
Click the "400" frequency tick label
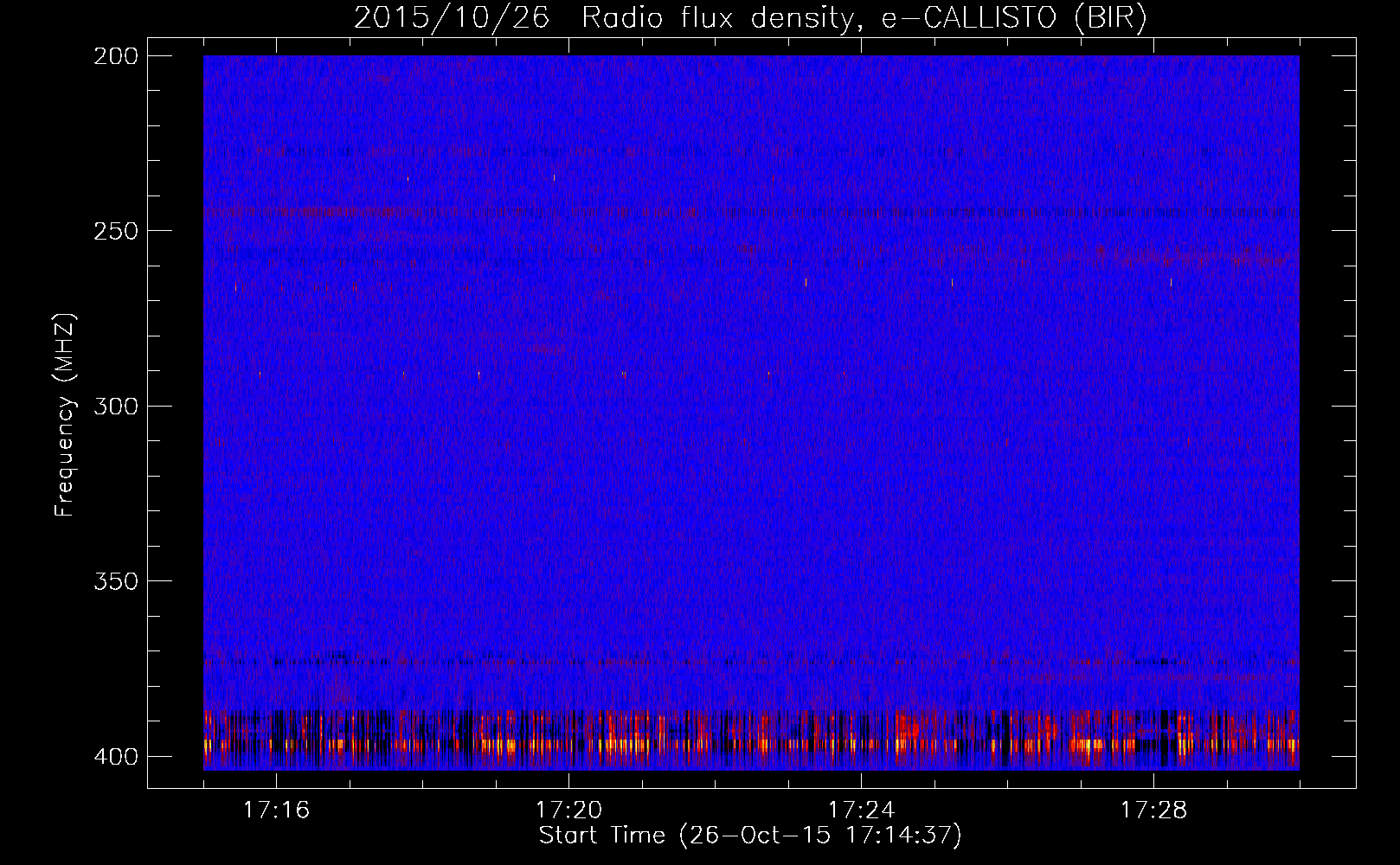coord(115,756)
